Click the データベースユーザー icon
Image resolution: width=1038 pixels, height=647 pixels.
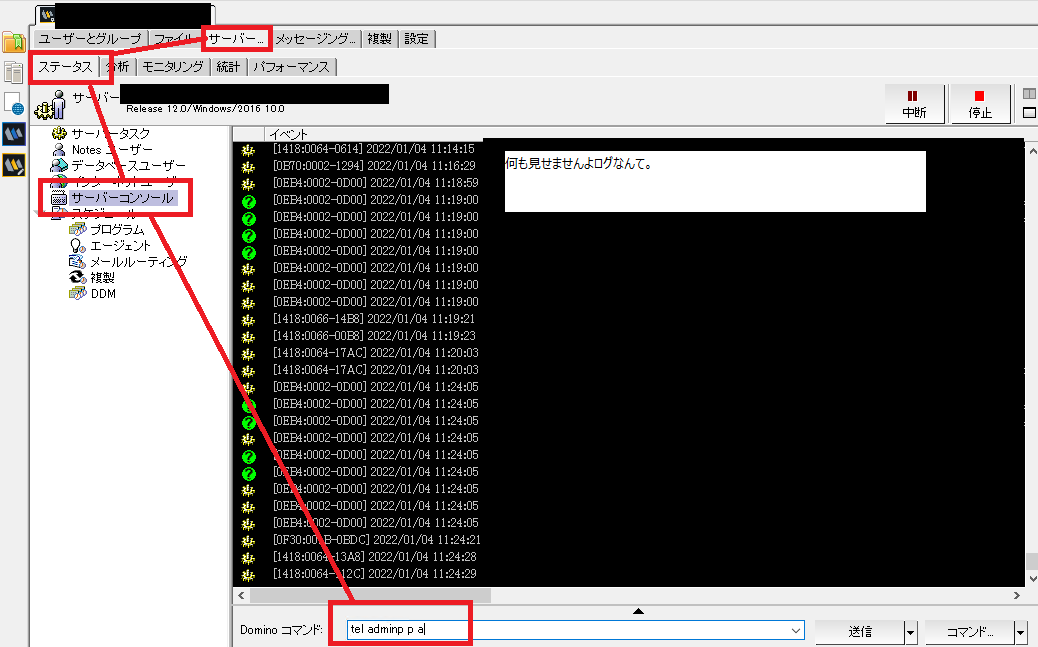coord(60,165)
